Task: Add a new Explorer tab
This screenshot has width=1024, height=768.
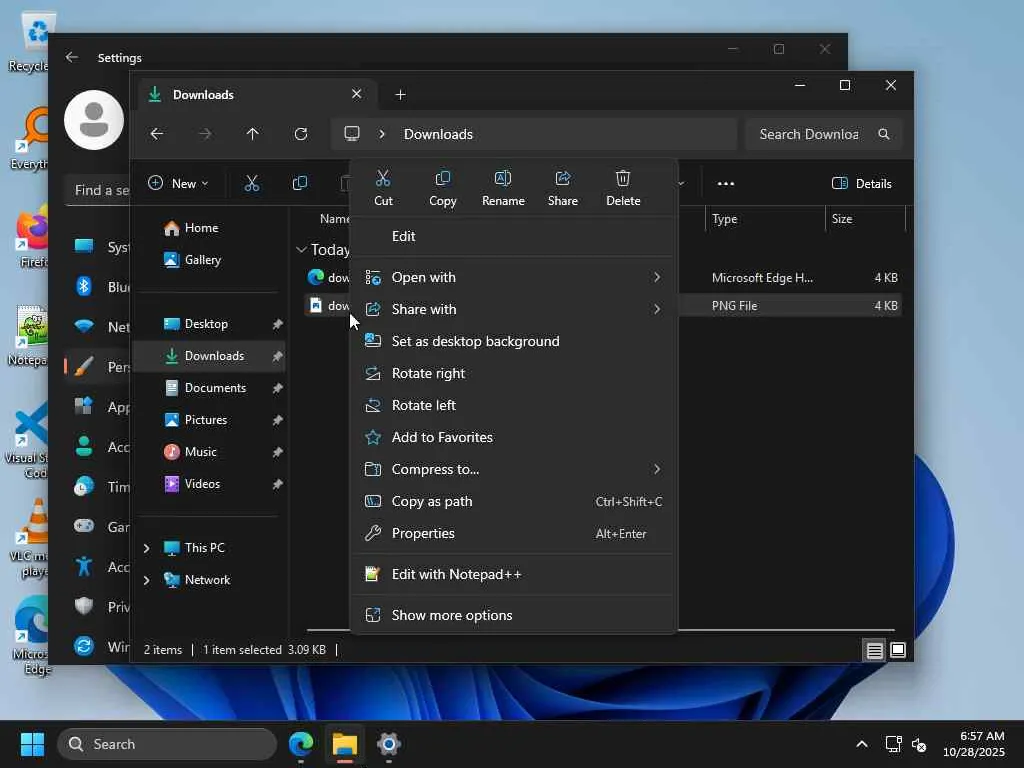Action: pyautogui.click(x=400, y=95)
